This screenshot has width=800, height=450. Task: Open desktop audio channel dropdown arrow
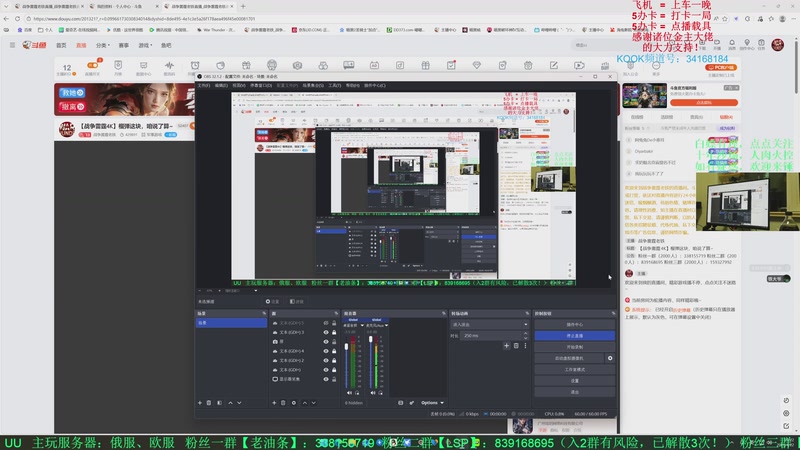[x=362, y=326]
